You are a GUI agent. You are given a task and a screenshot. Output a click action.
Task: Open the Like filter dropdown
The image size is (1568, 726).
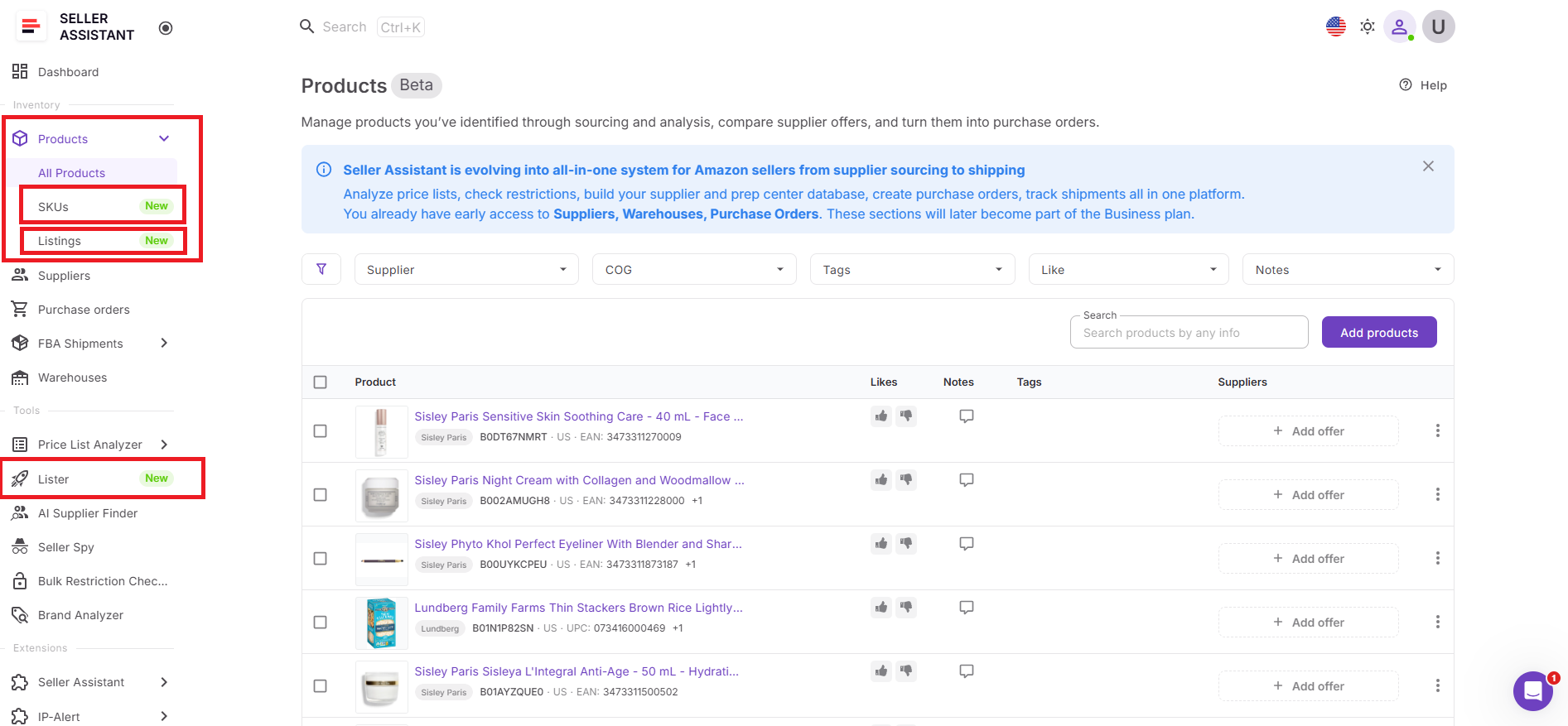(1129, 269)
